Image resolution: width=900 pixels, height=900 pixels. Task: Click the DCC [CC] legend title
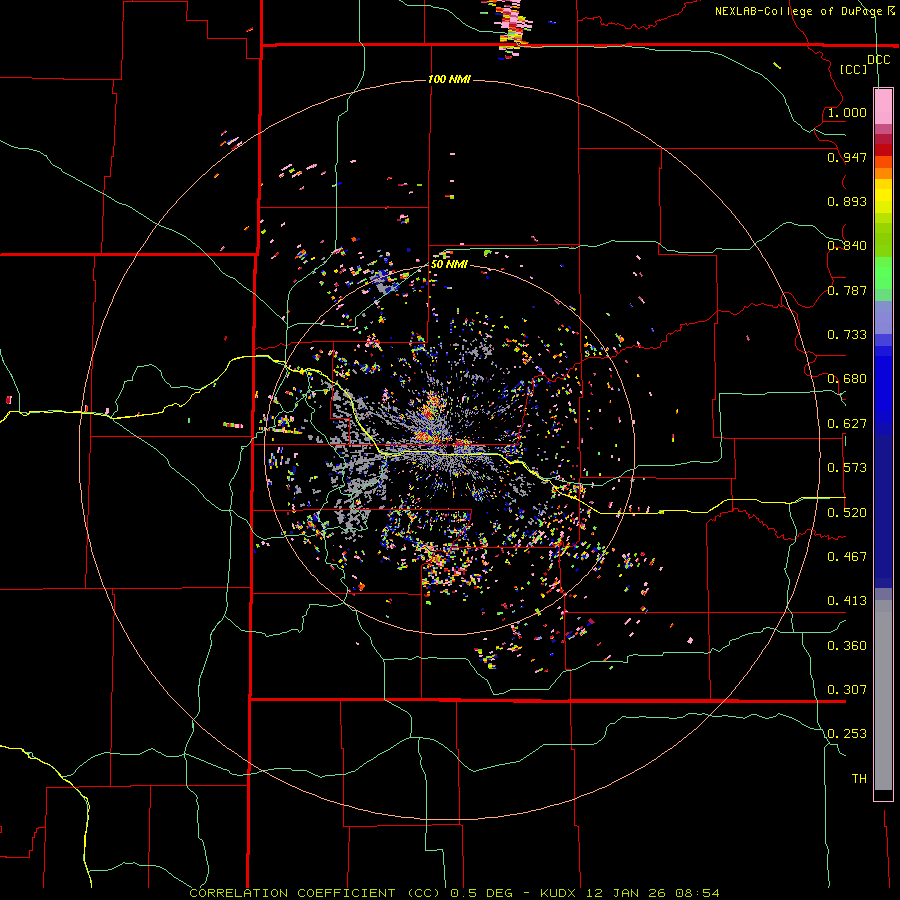[x=866, y=64]
